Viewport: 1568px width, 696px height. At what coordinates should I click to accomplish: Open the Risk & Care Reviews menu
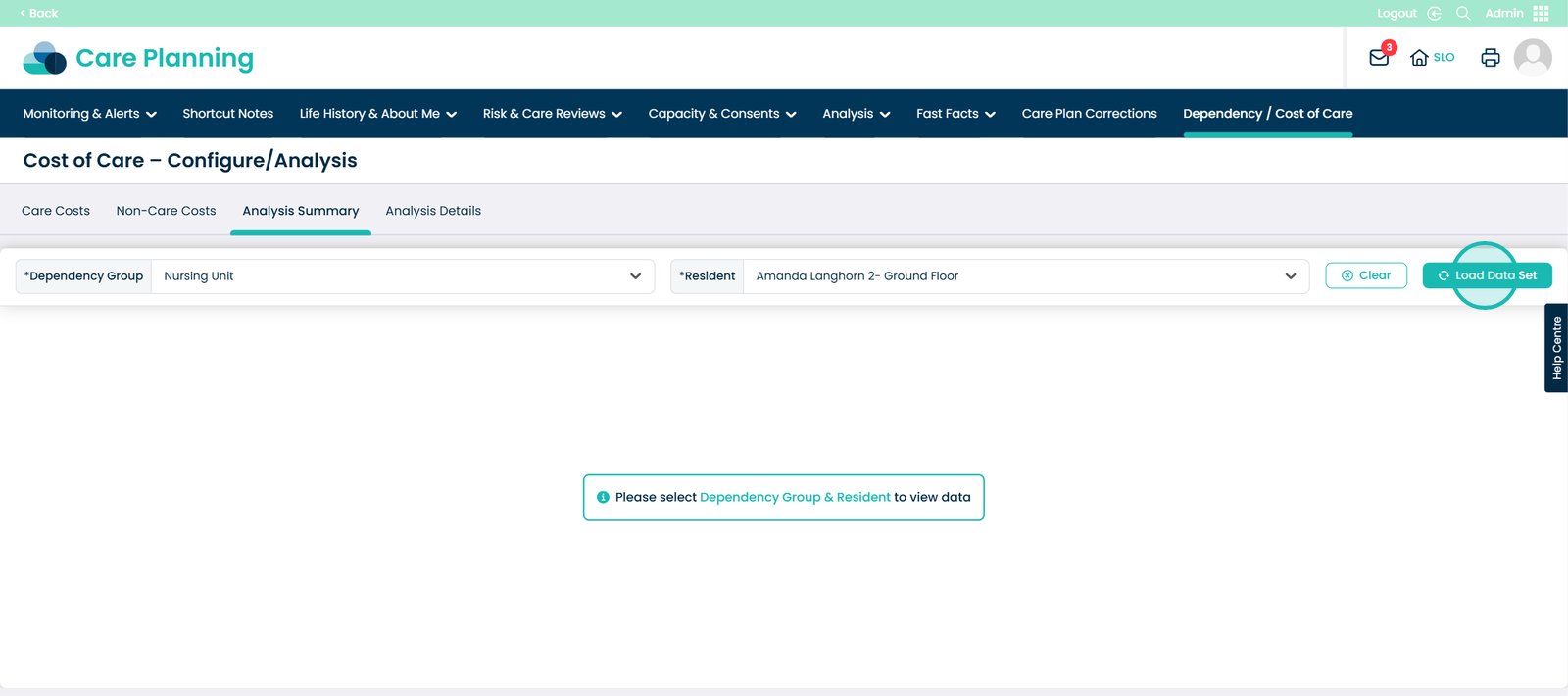(552, 114)
